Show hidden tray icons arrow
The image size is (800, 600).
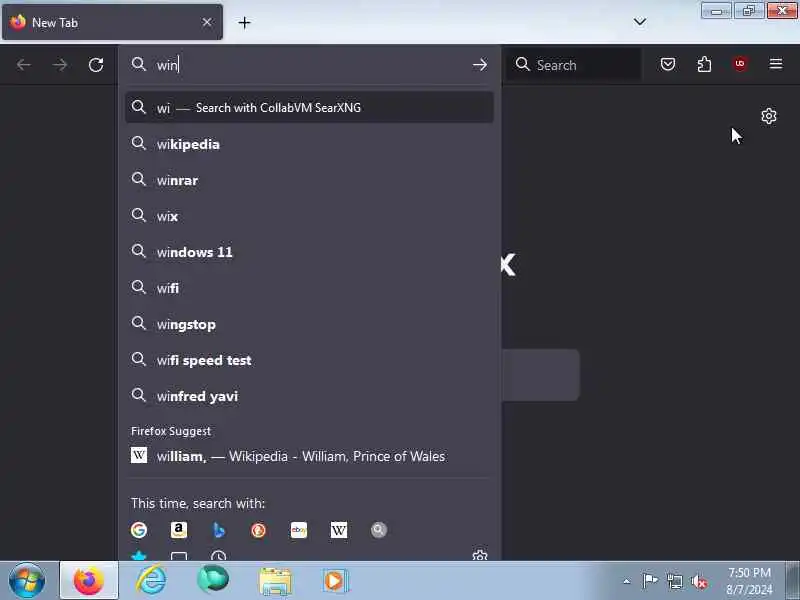[x=627, y=581]
